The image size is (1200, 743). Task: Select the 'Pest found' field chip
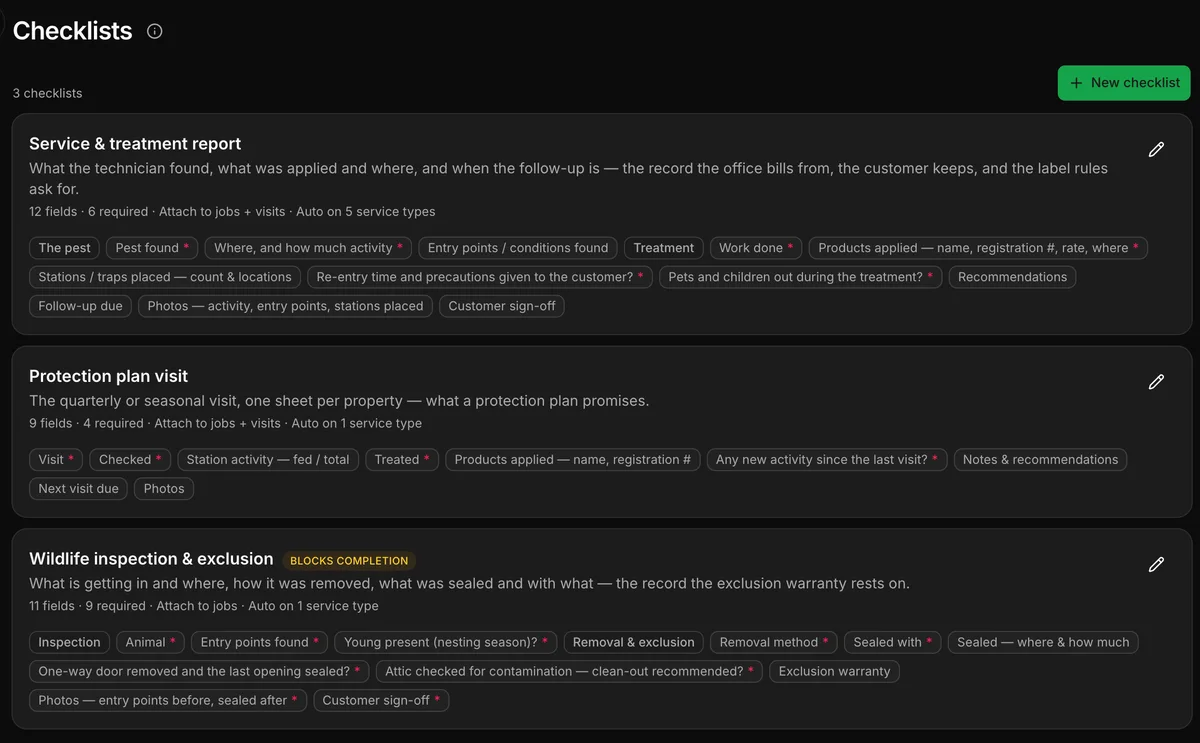(152, 248)
